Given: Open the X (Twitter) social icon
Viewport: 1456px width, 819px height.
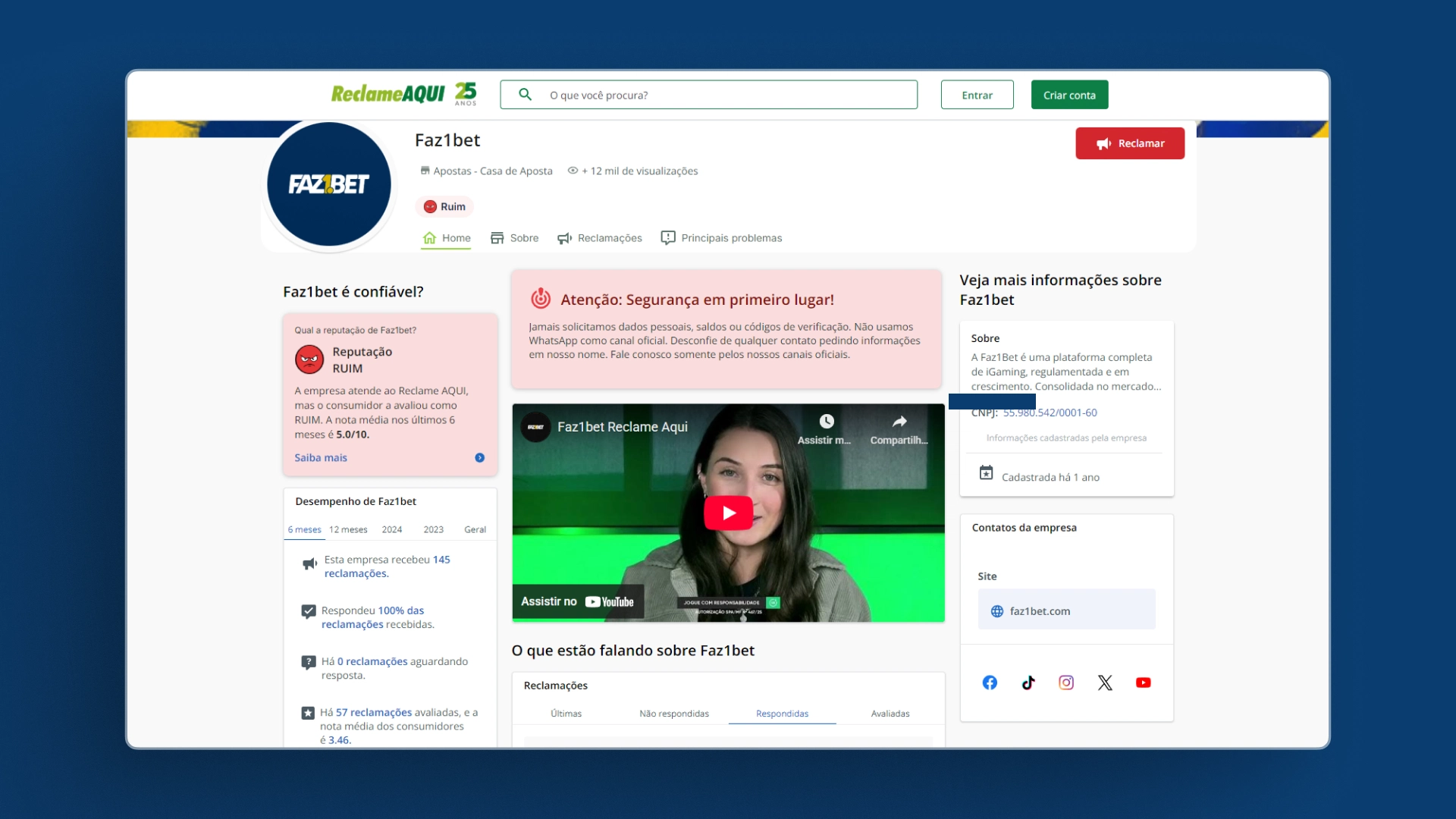Looking at the screenshot, I should (1105, 682).
